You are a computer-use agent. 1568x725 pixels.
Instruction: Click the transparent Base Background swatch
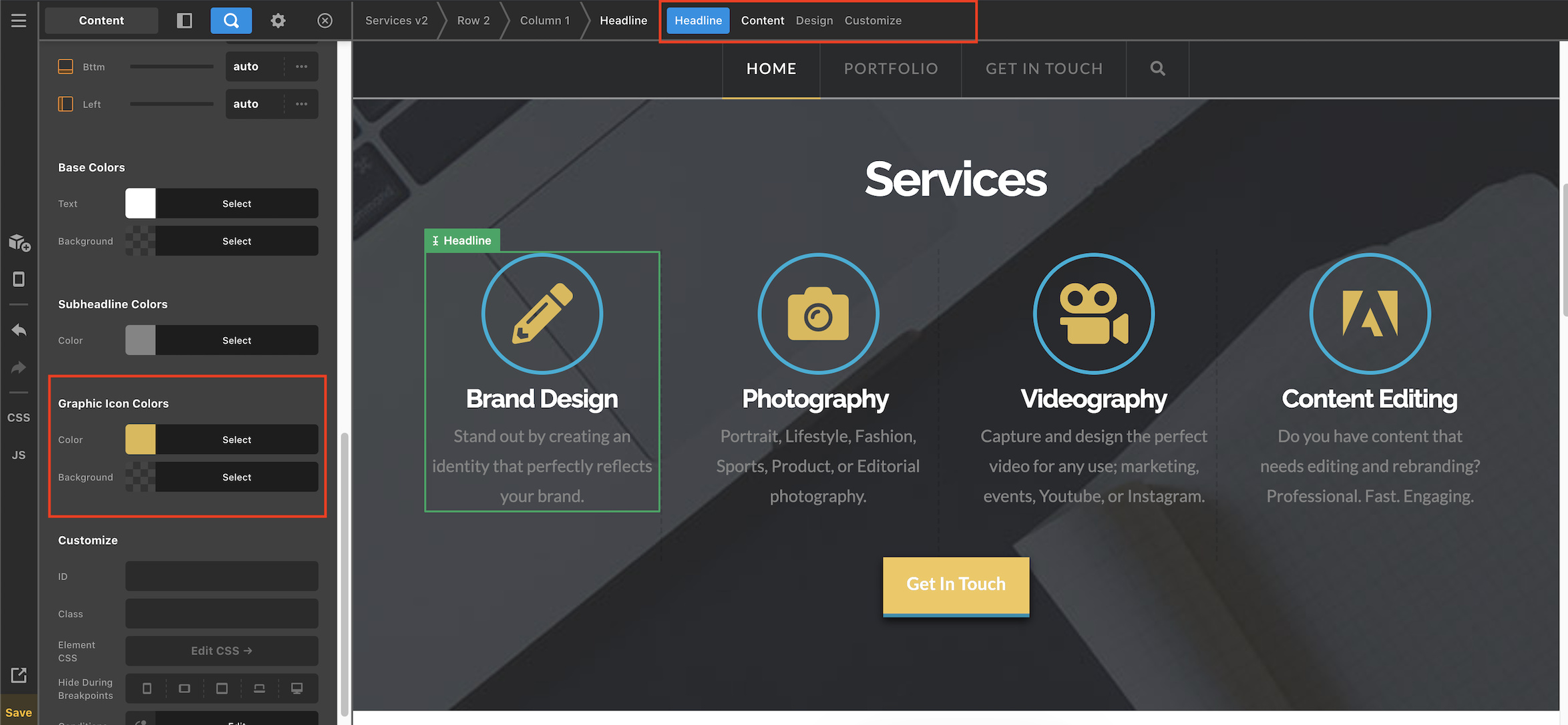140,241
